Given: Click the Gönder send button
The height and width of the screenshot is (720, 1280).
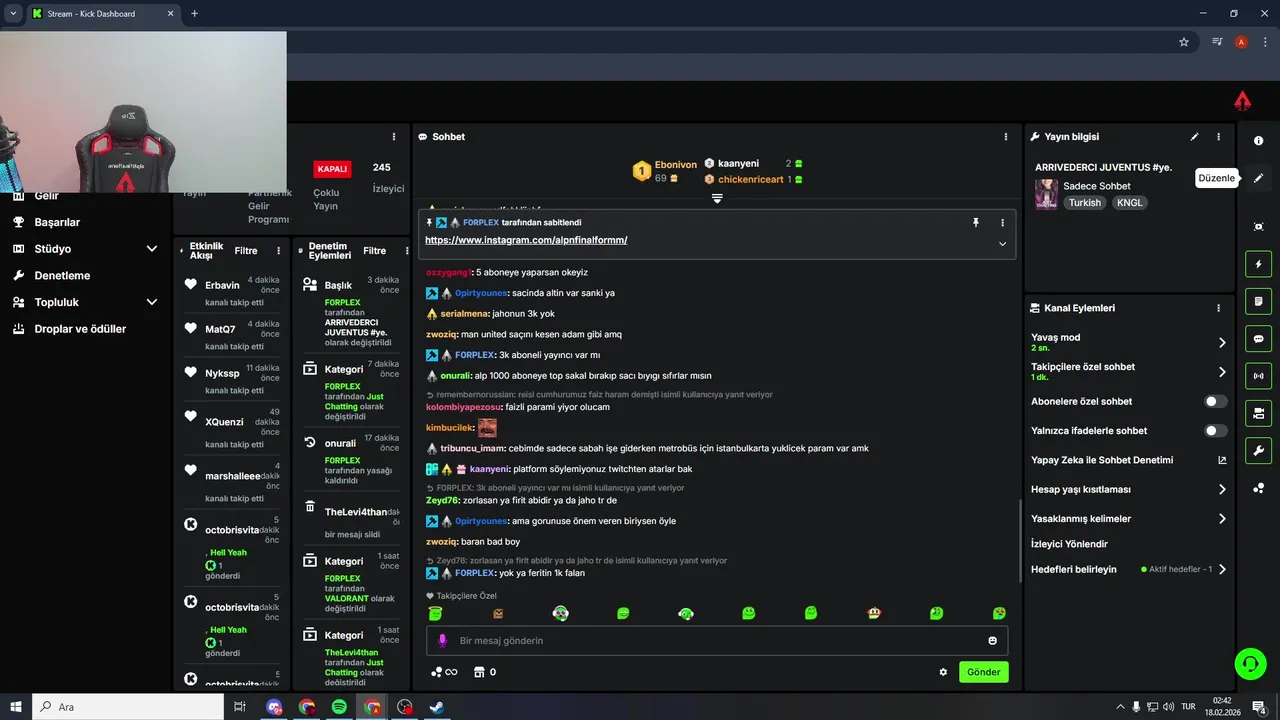Looking at the screenshot, I should click(983, 672).
